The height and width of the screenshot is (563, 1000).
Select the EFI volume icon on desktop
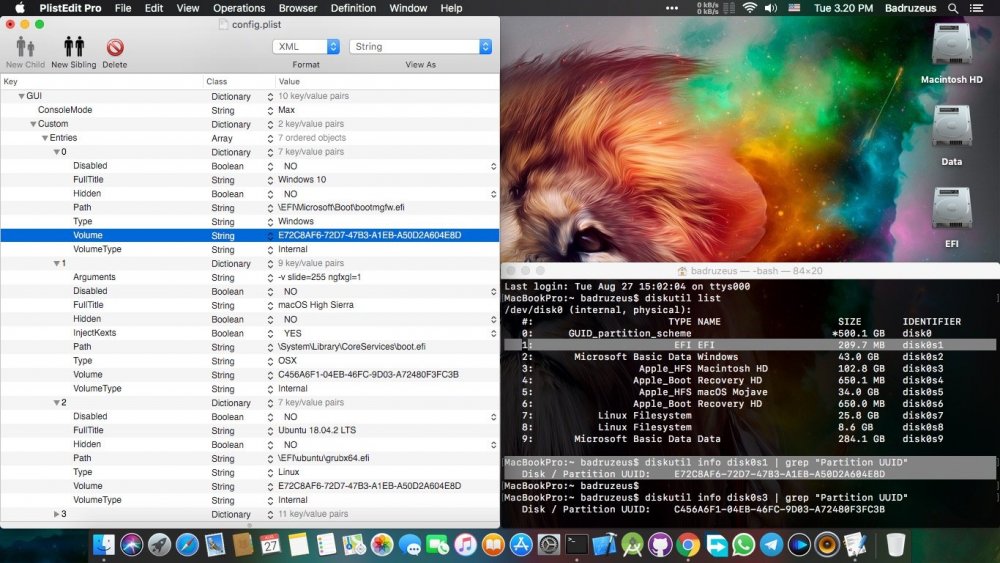pyautogui.click(x=952, y=208)
